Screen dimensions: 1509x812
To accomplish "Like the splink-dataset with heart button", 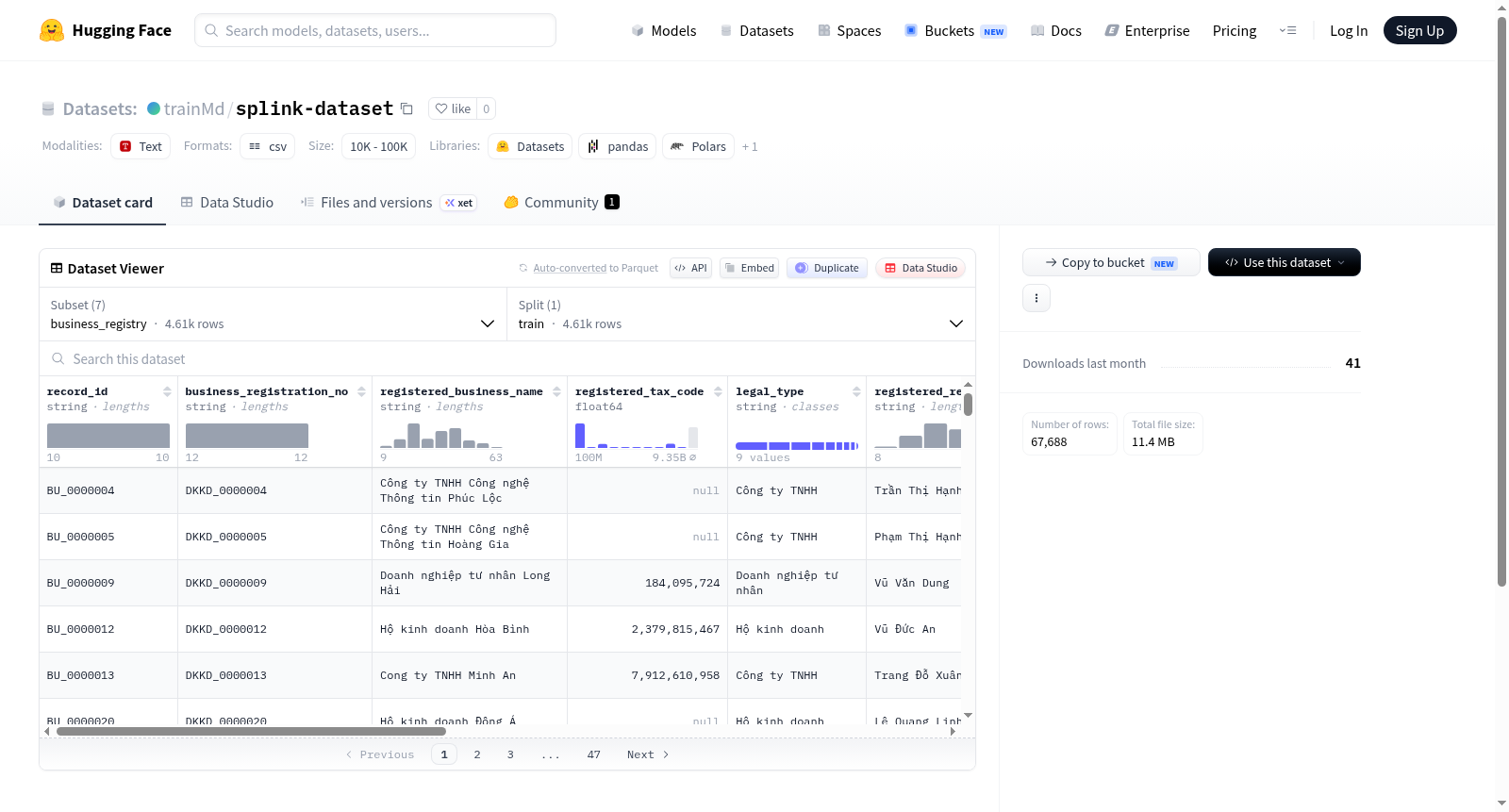I will coord(453,108).
